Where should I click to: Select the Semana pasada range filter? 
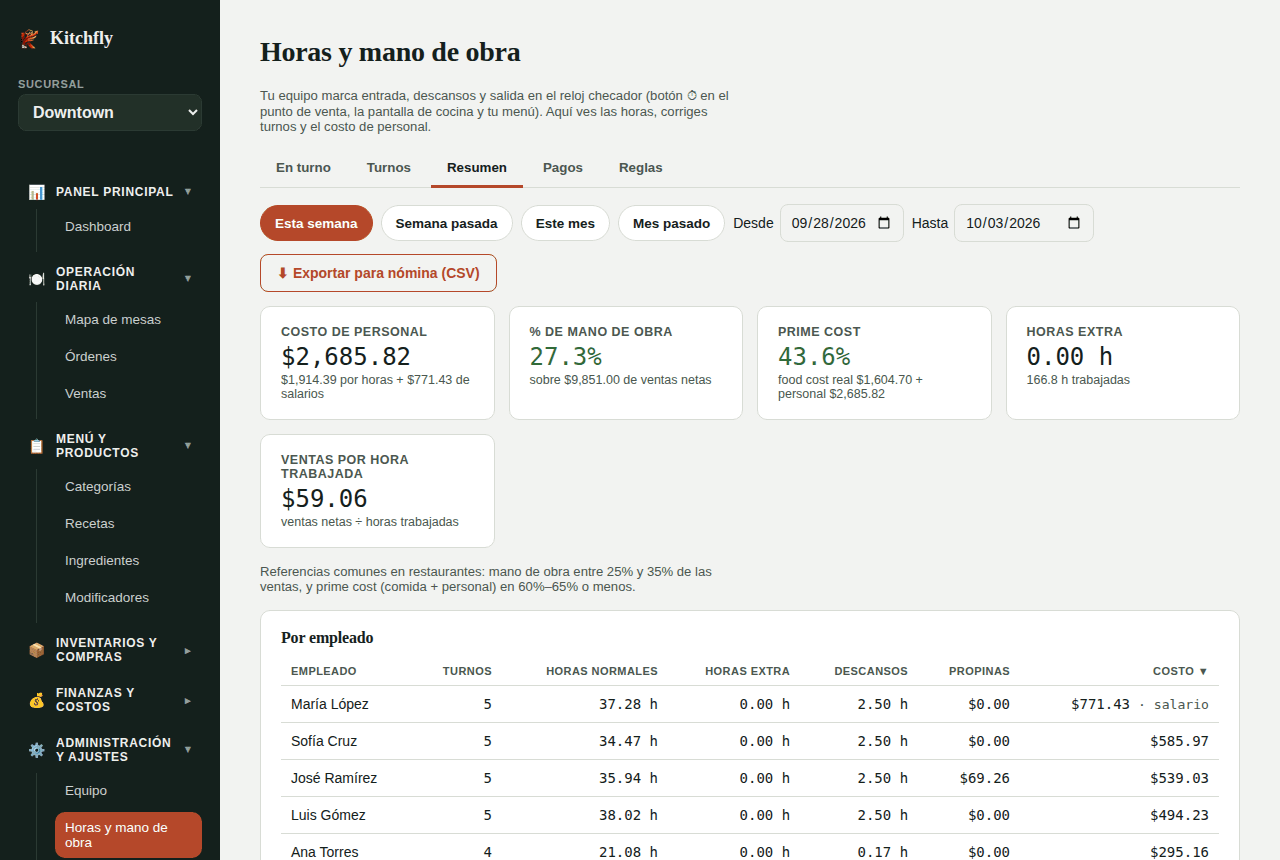[446, 223]
